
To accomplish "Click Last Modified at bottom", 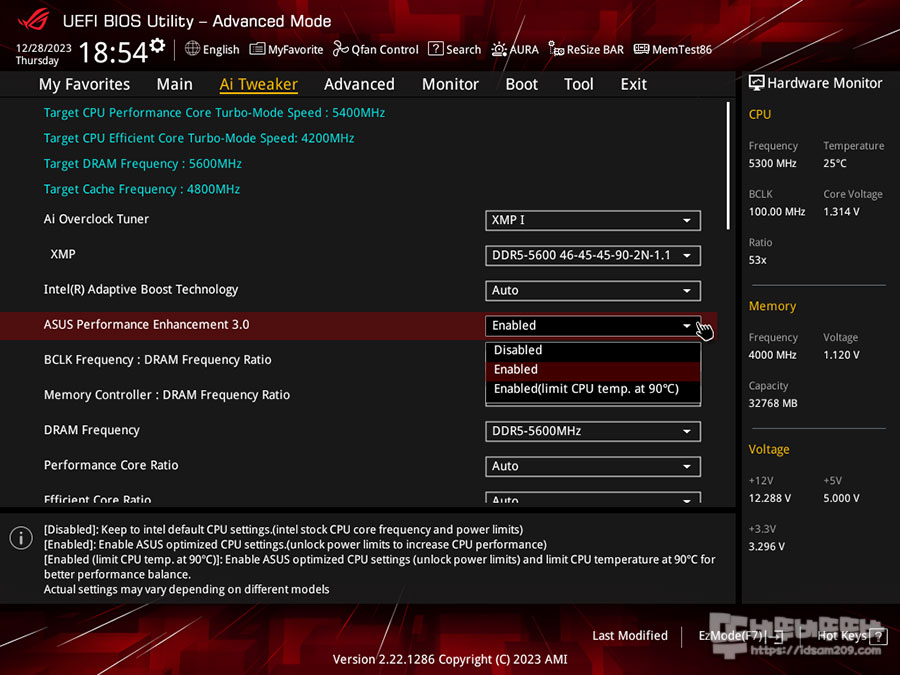I will point(630,636).
